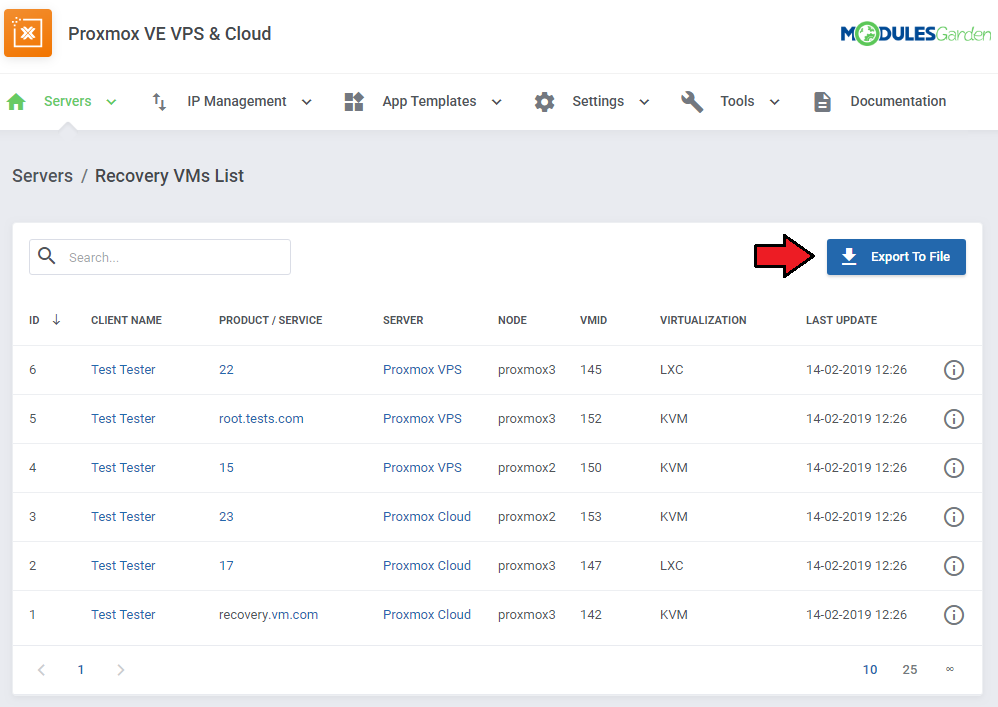This screenshot has height=707, width=998.
Task: Open info icon for VMID 152 row
Action: [954, 419]
